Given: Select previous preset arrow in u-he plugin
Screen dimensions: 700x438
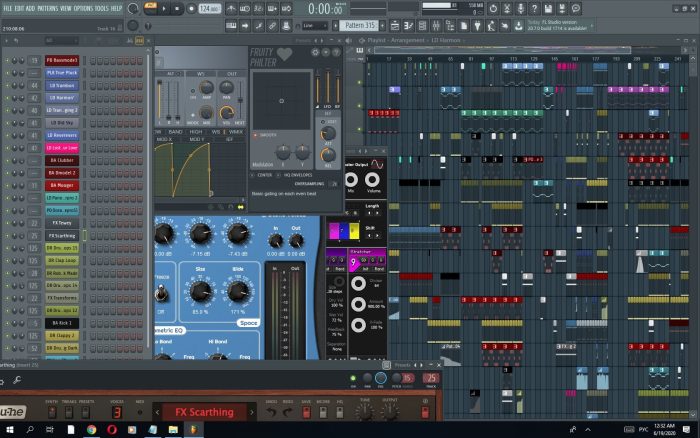Looking at the screenshot, I should click(x=157, y=412).
